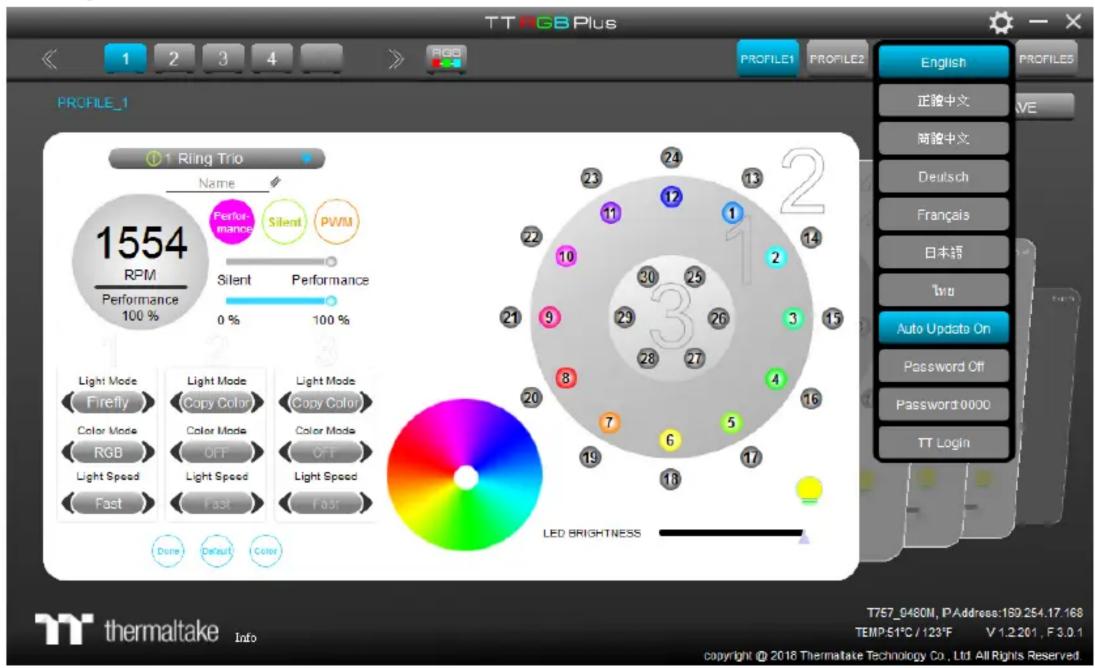Screen dimensions: 1095x668
Task: Click the Silent-Performance gray slider
Action: point(281,262)
